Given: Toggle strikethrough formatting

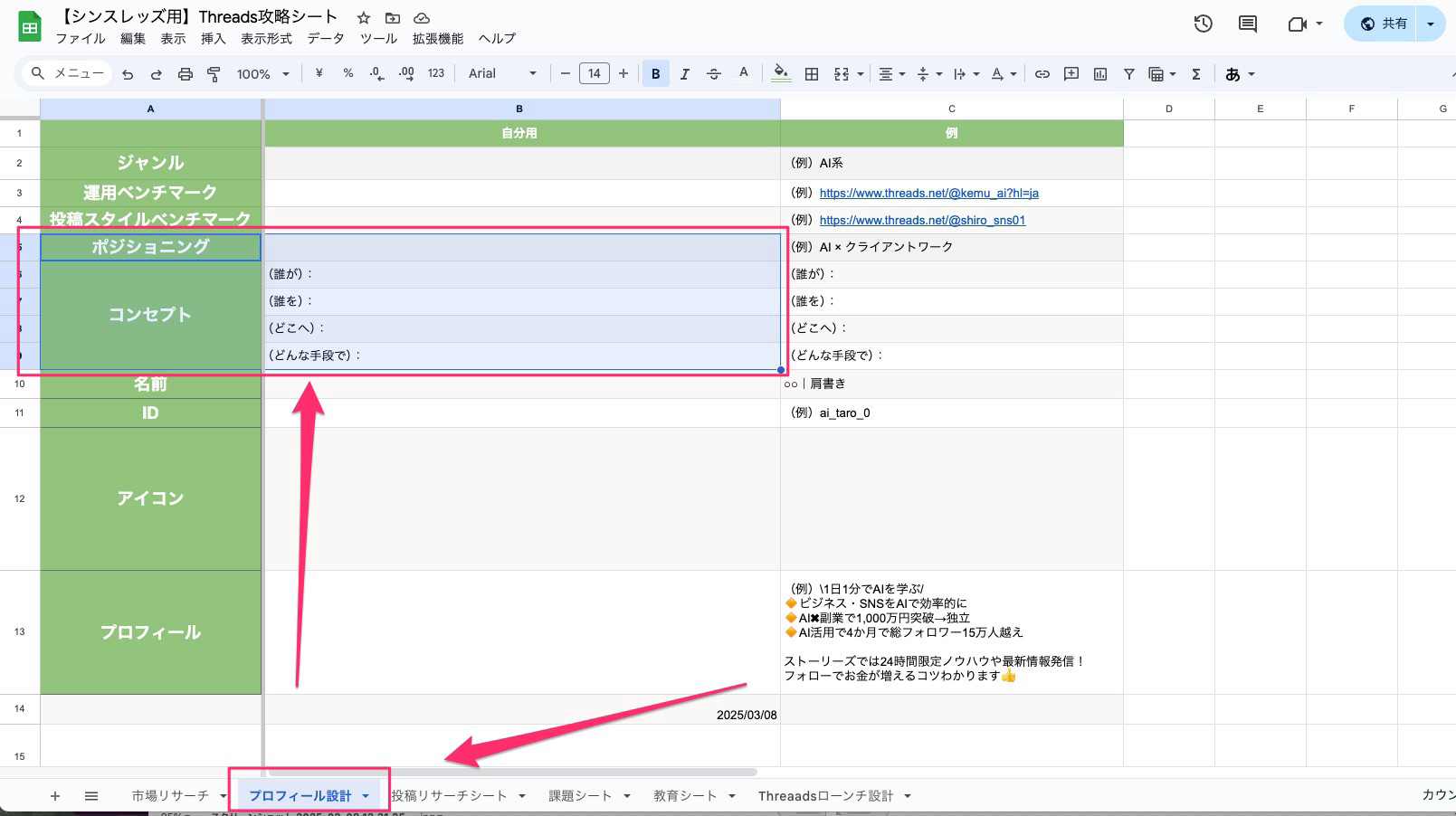Looking at the screenshot, I should 714,74.
